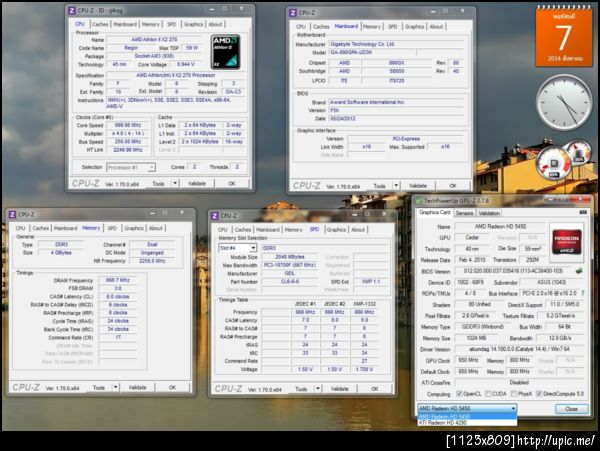The image size is (600, 451).
Task: Switch to the Sensors tab in GPU-Z
Action: point(465,213)
